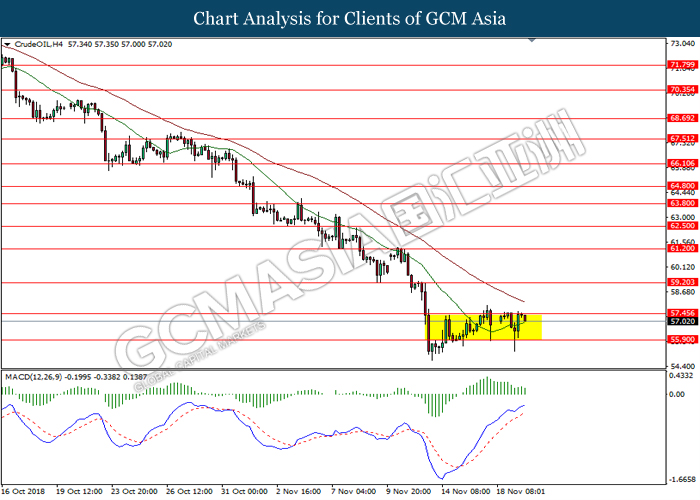The image size is (700, 500).
Task: Select the 61.200 support level label
Action: click(x=682, y=248)
